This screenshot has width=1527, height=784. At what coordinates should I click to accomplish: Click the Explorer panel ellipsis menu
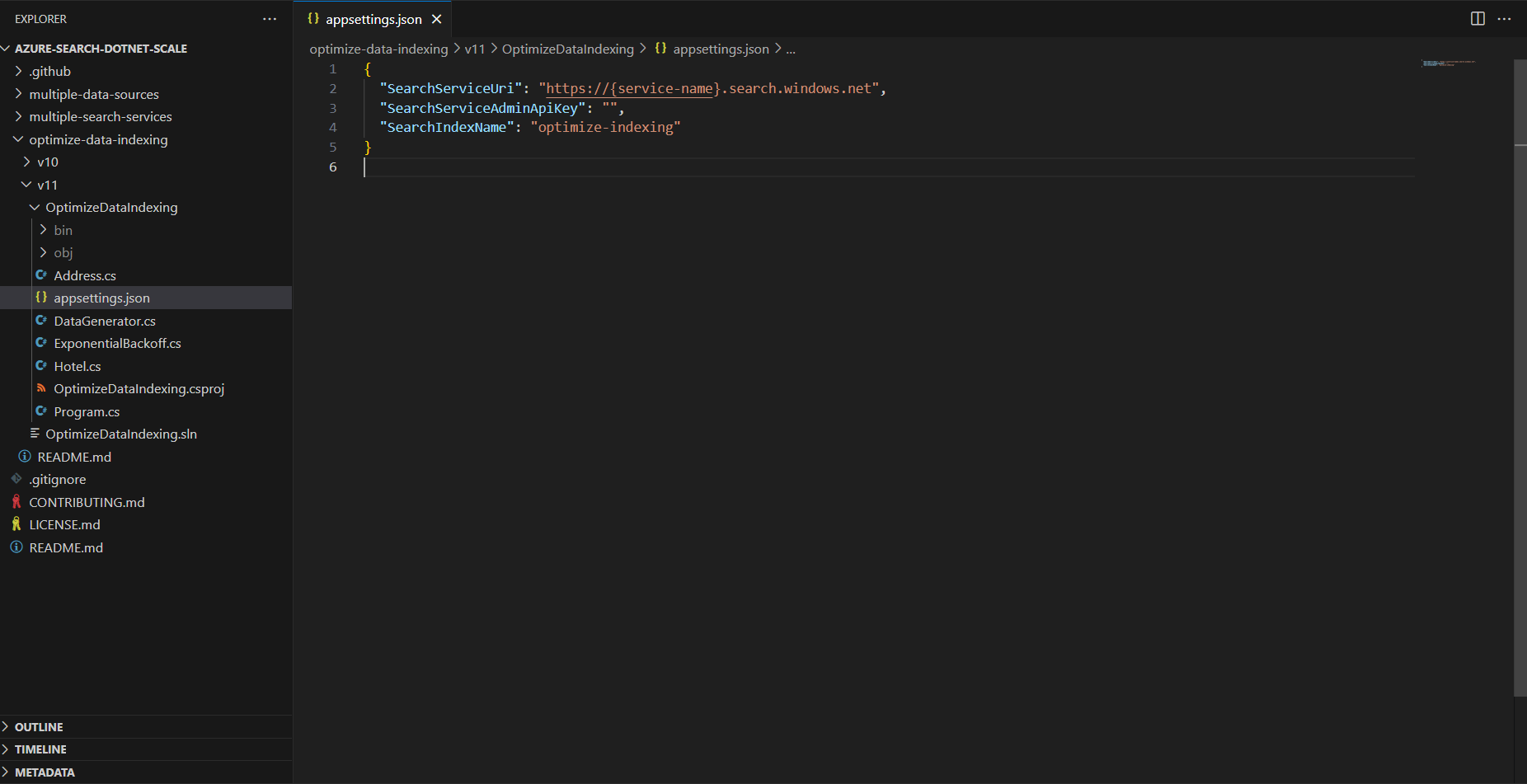270,18
